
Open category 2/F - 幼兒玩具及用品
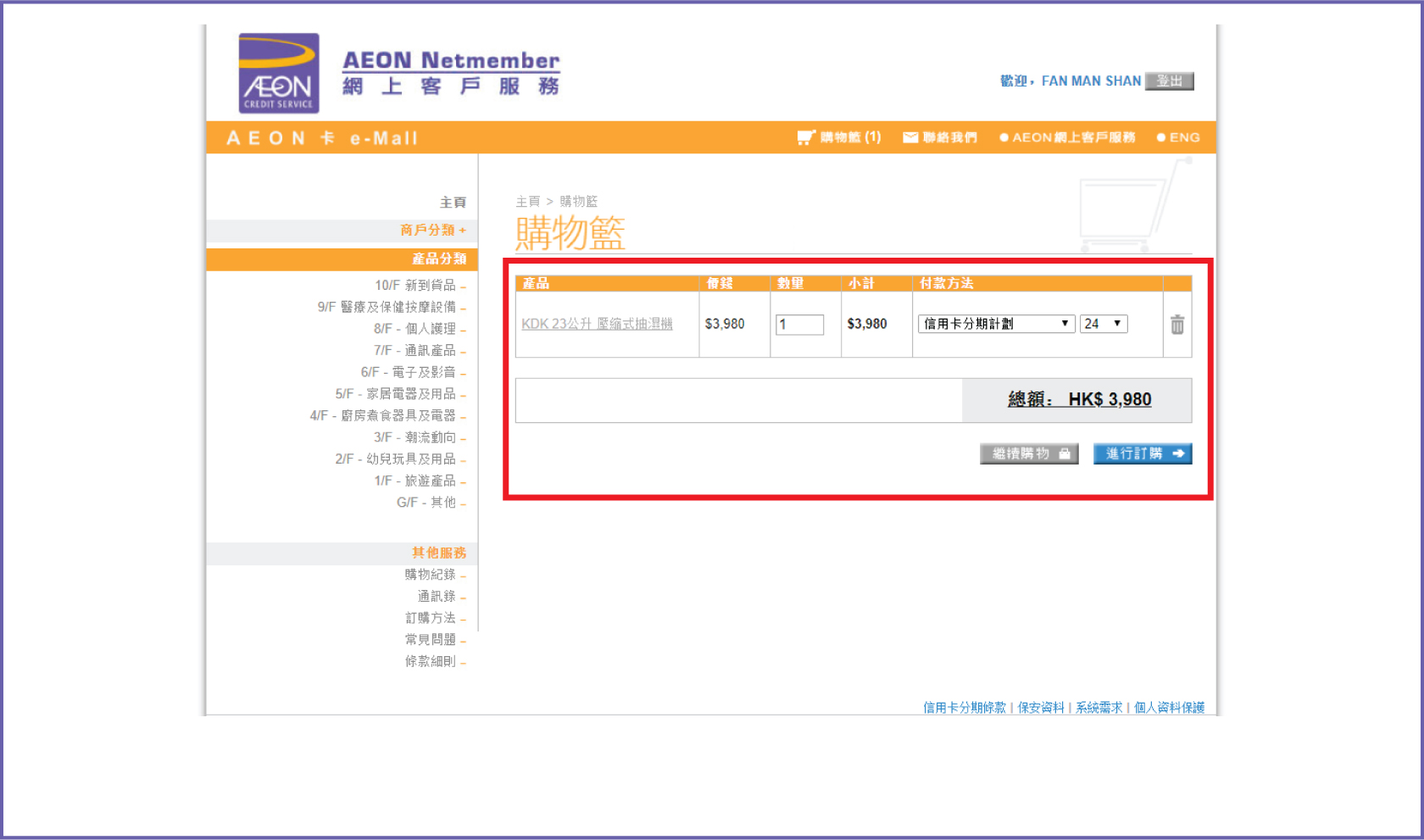pyautogui.click(x=395, y=459)
